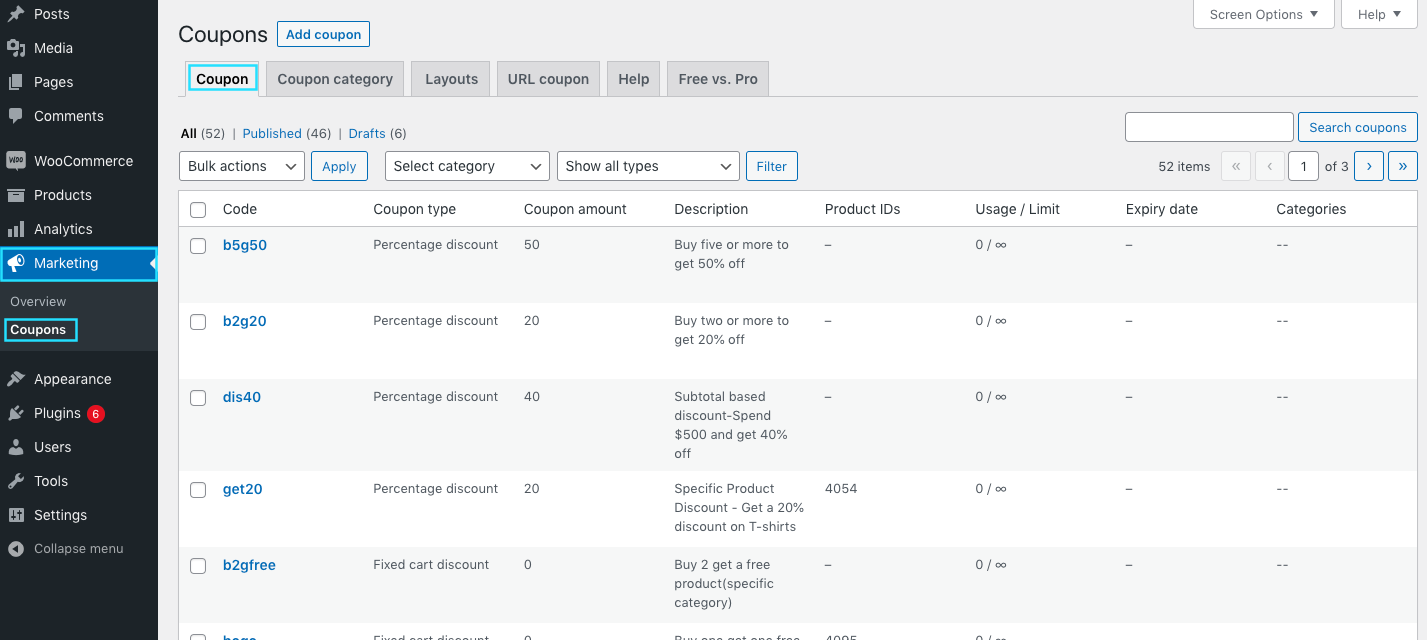
Task: Click the Coupon amount column header
Action: click(575, 209)
